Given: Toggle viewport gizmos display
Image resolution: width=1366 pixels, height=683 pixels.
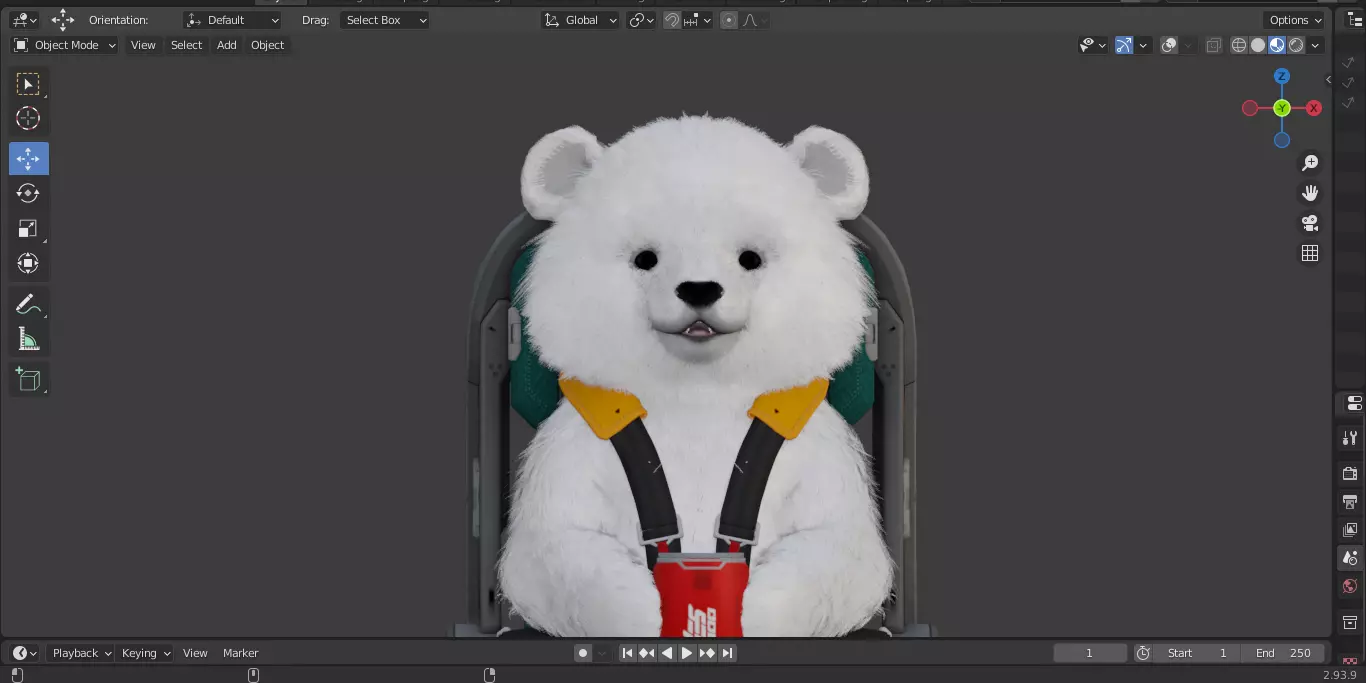Looking at the screenshot, I should [x=1124, y=45].
